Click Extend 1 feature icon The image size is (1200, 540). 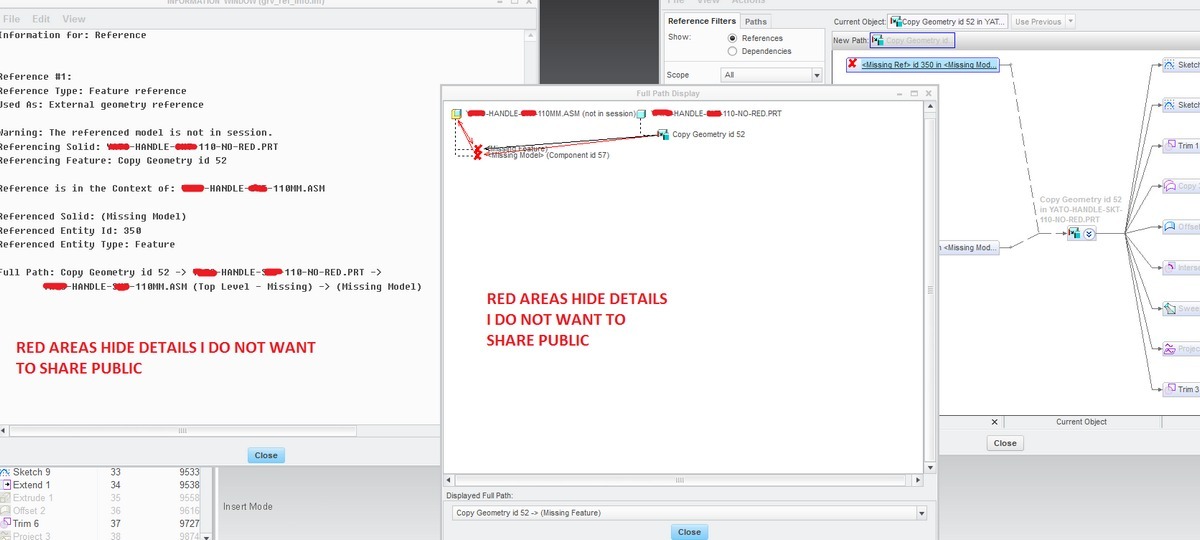5,485
